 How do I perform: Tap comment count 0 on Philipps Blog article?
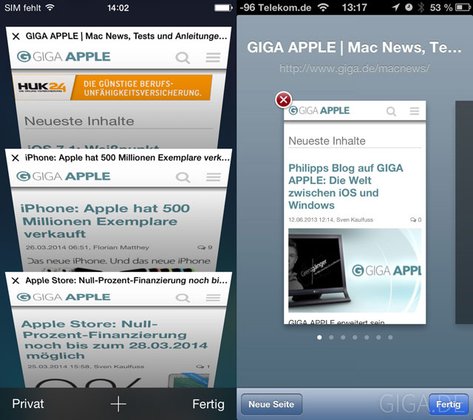[416, 220]
